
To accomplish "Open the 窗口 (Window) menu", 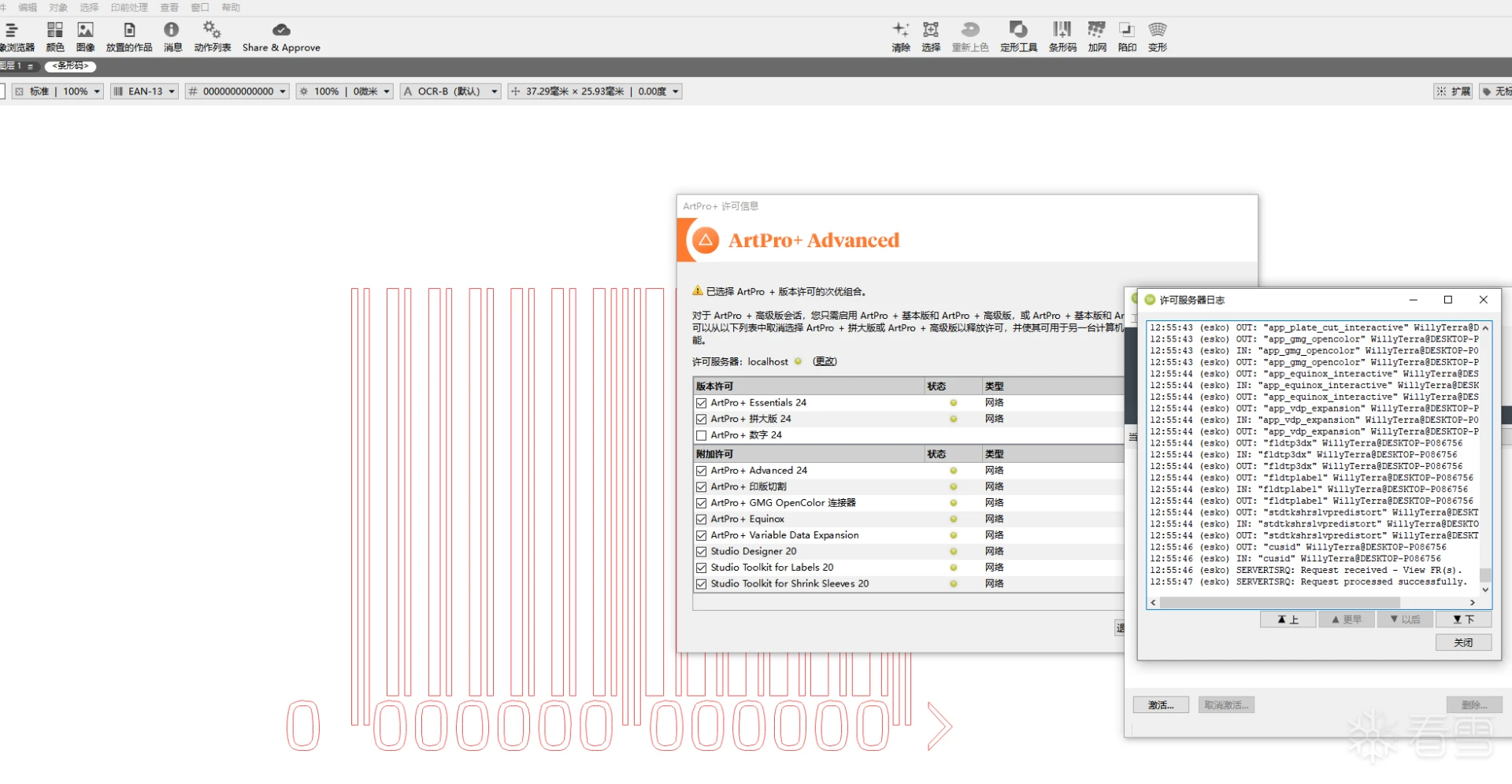I will (200, 8).
